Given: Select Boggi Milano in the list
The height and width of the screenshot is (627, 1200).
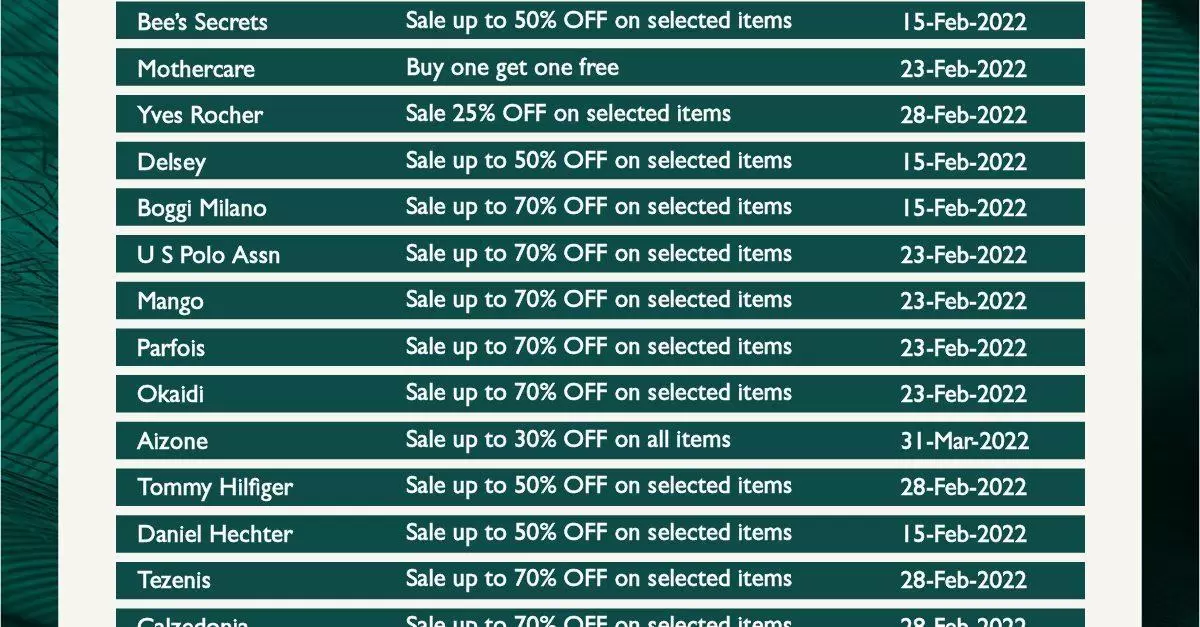Looking at the screenshot, I should (x=202, y=208).
